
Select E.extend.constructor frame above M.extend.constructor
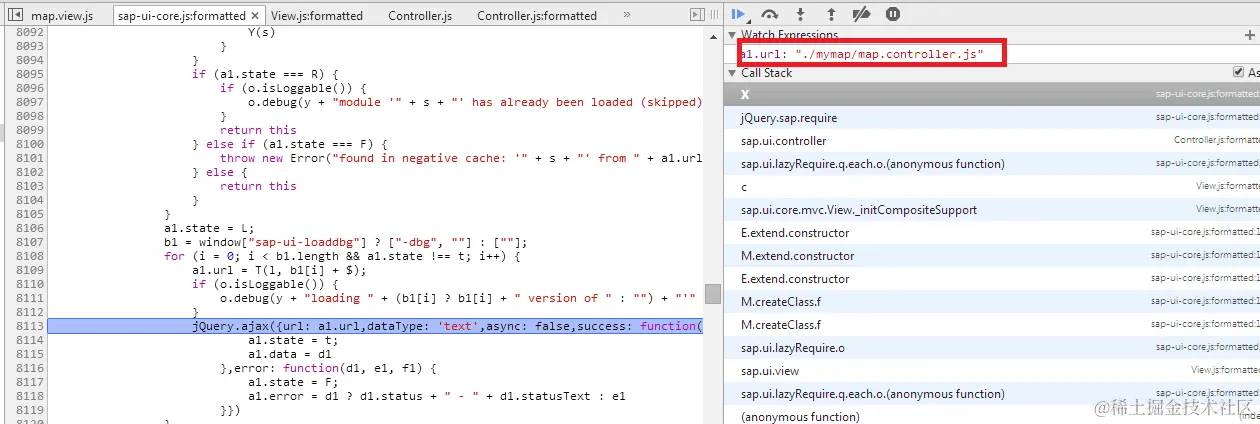click(992, 232)
